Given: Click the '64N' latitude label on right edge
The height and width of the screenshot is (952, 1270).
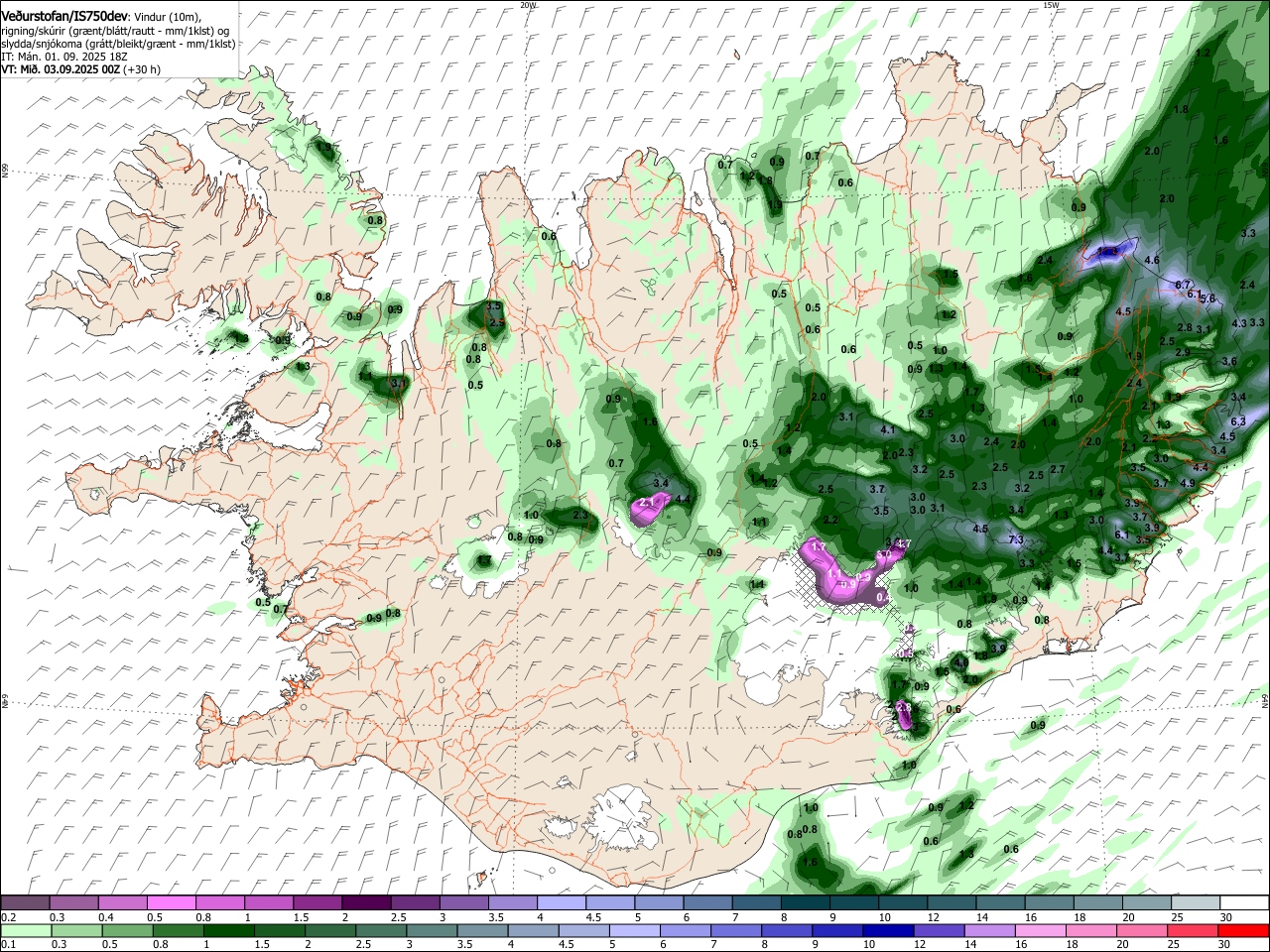Looking at the screenshot, I should click(x=1265, y=700).
